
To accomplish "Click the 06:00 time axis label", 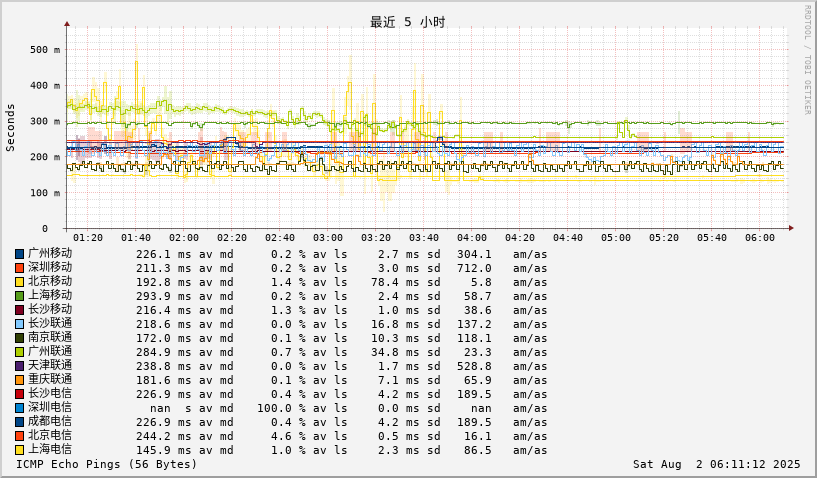I will pyautogui.click(x=760, y=238).
